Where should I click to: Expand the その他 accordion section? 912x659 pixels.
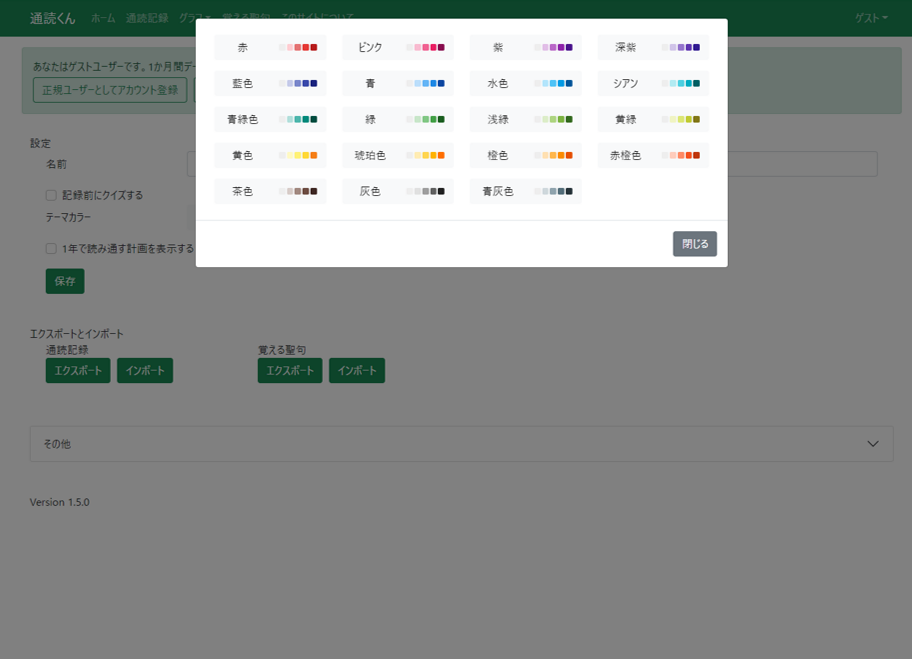click(461, 444)
